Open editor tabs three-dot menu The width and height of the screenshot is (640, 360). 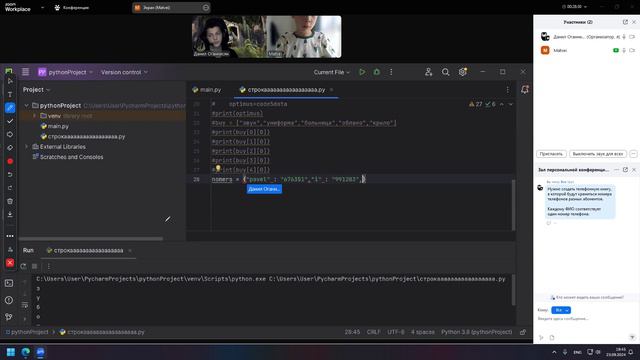click(508, 90)
